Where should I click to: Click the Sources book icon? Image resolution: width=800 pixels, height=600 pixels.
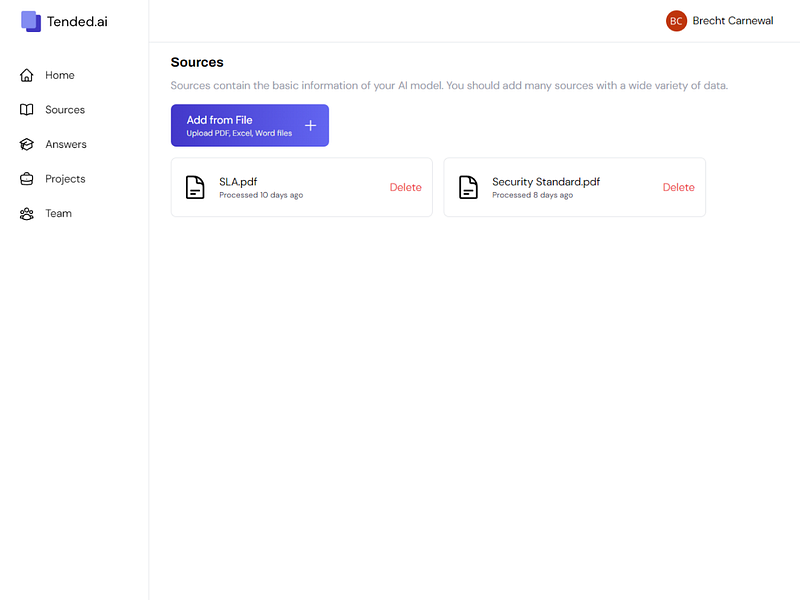27,110
